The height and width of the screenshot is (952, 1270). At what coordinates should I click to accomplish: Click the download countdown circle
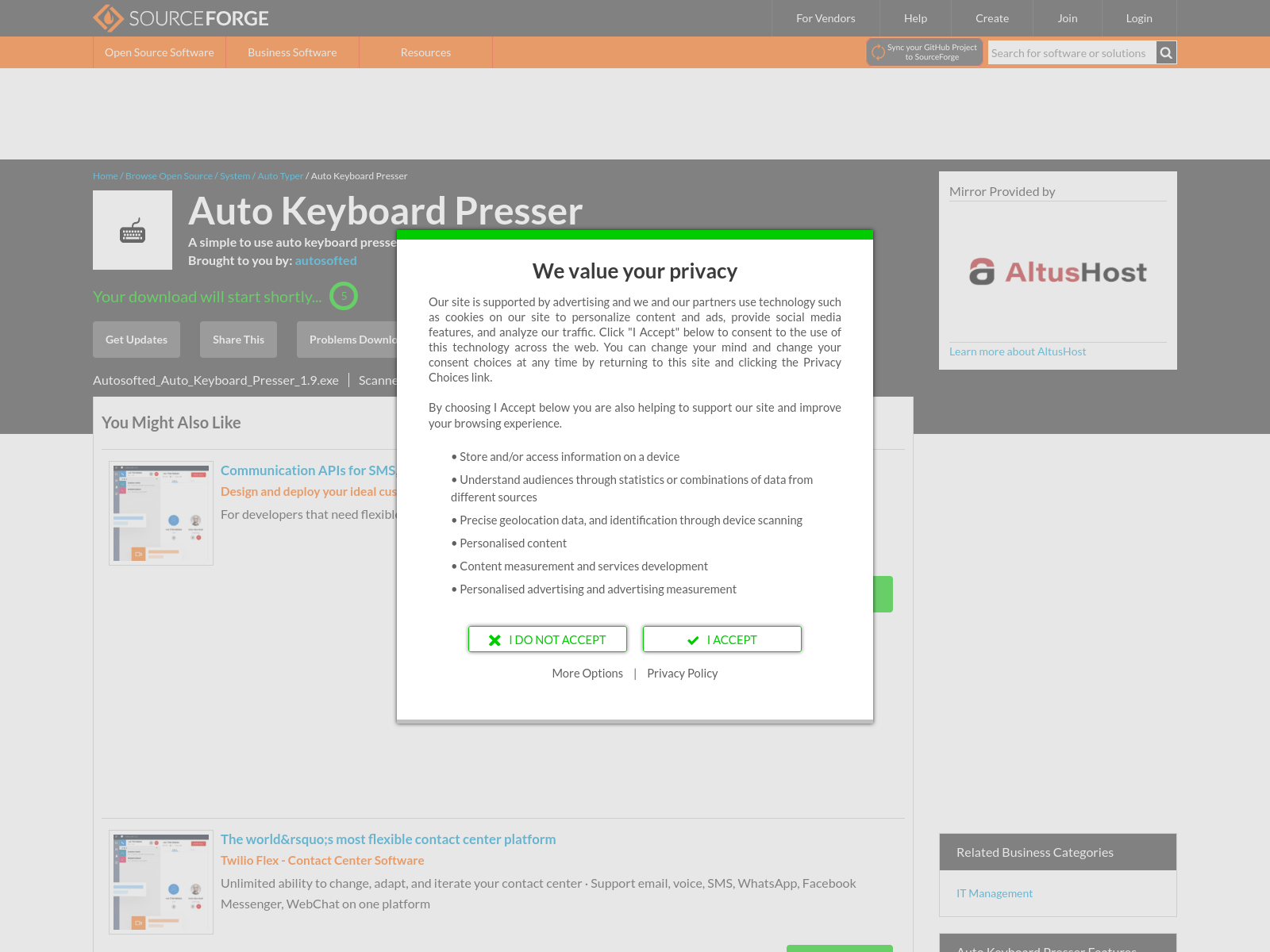(x=344, y=296)
